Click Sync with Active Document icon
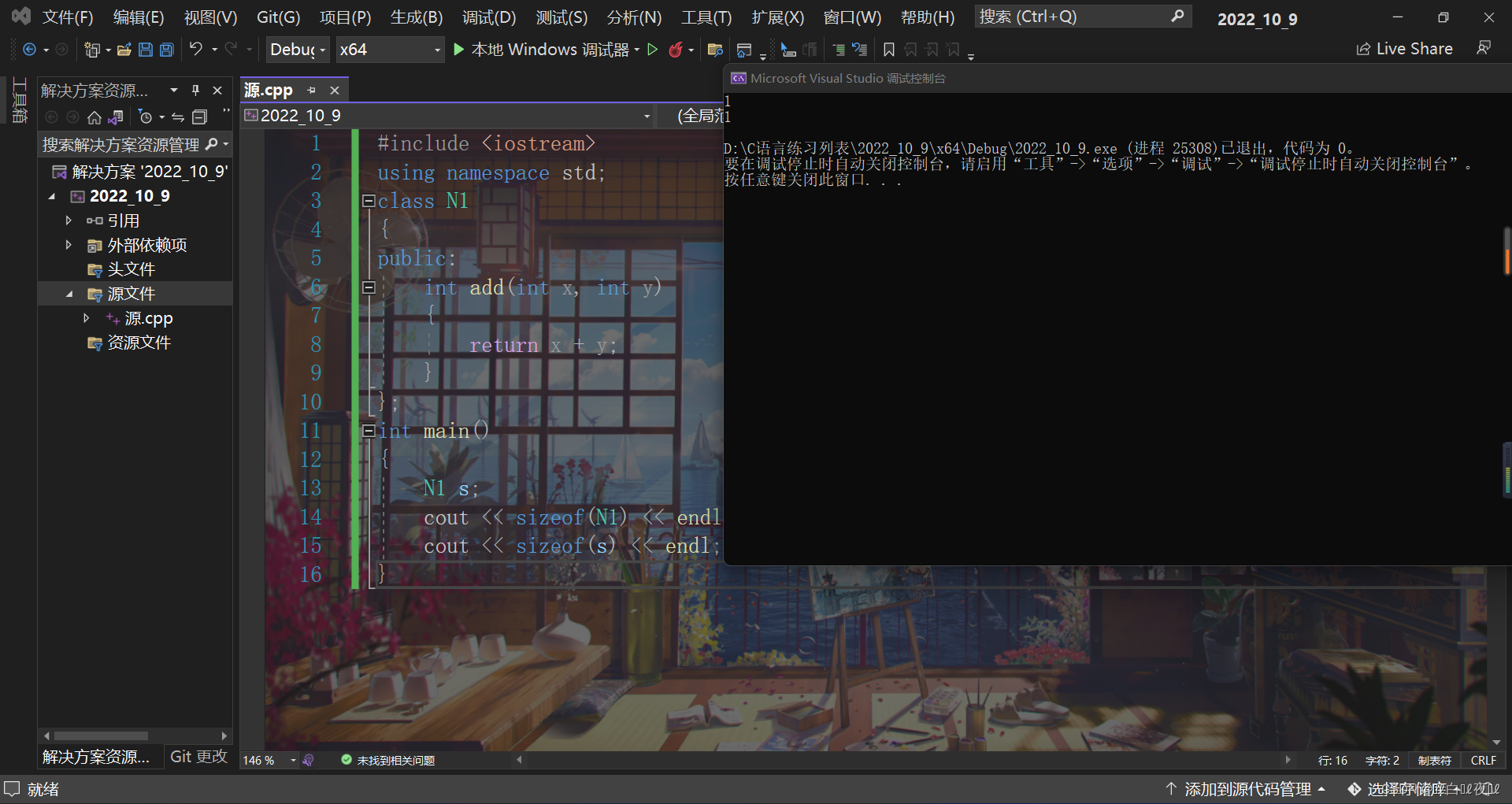Image resolution: width=1512 pixels, height=804 pixels. coord(178,117)
